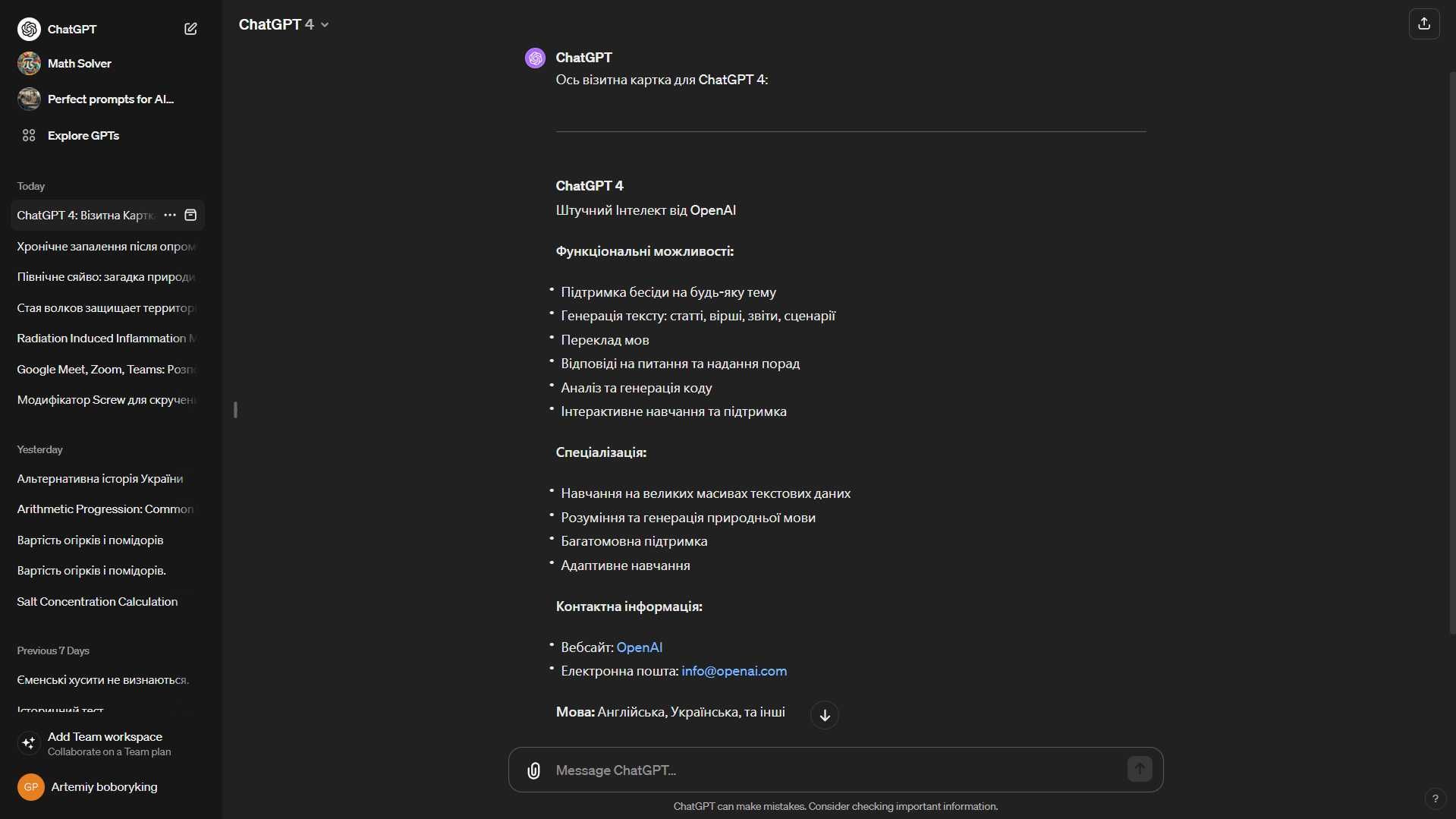Open chat Єменські хусити не визнаються

click(107, 680)
